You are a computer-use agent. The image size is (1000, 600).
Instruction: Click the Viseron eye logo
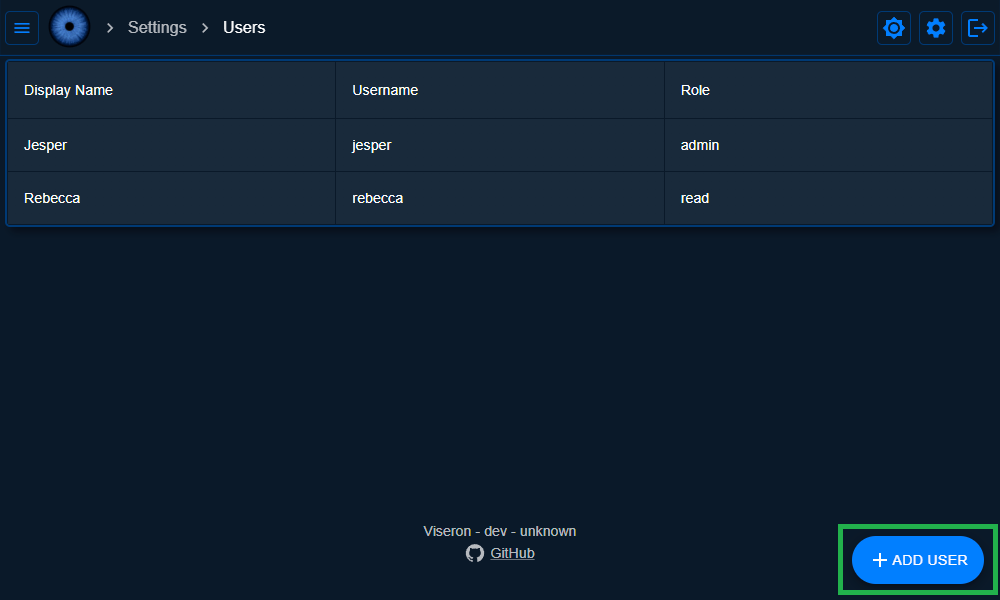[70, 27]
